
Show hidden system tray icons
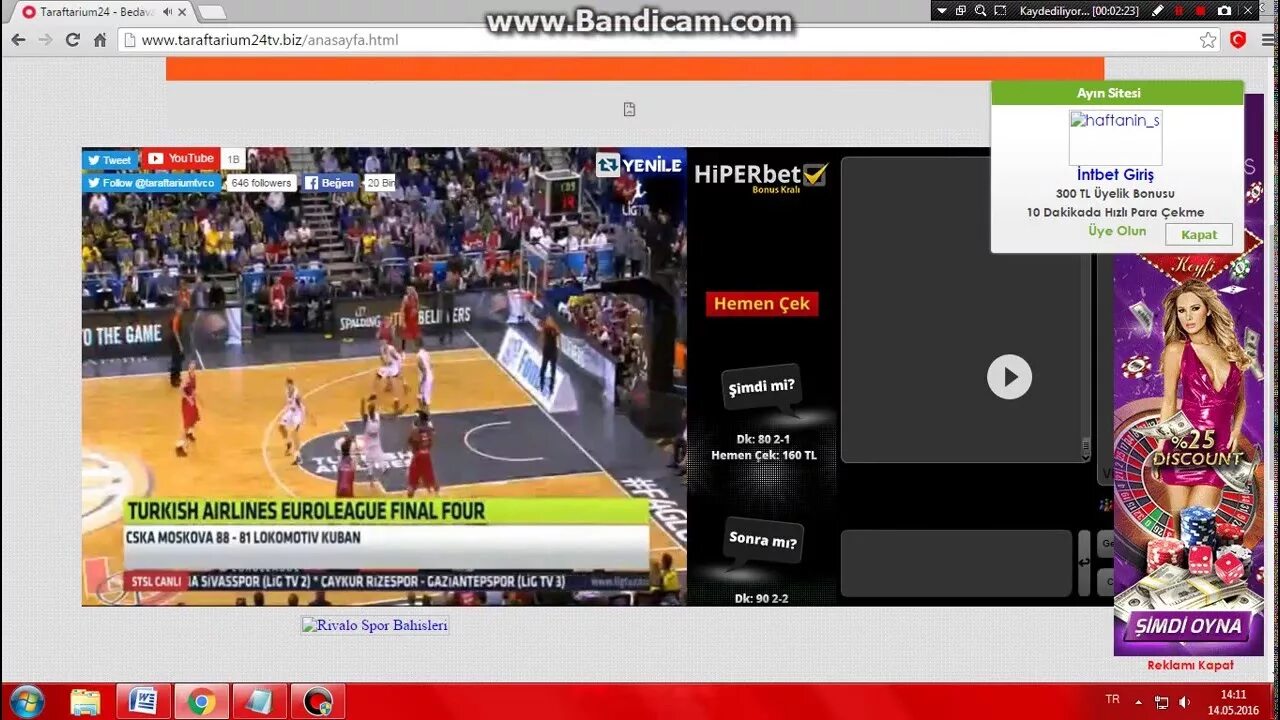(x=1139, y=702)
